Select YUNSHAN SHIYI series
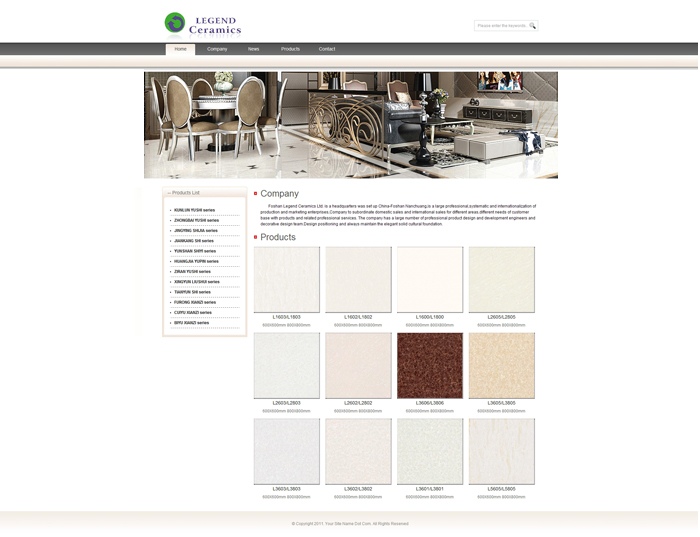The height and width of the screenshot is (537, 700). 194,251
